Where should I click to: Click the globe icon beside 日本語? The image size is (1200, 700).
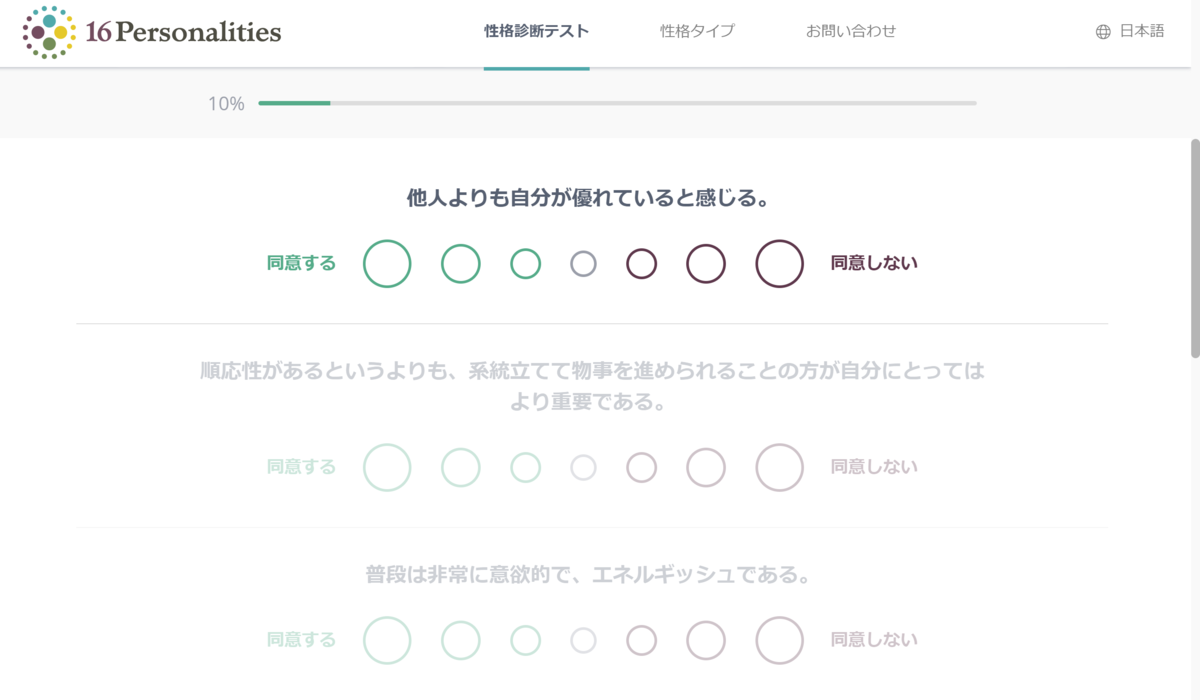tap(1103, 32)
